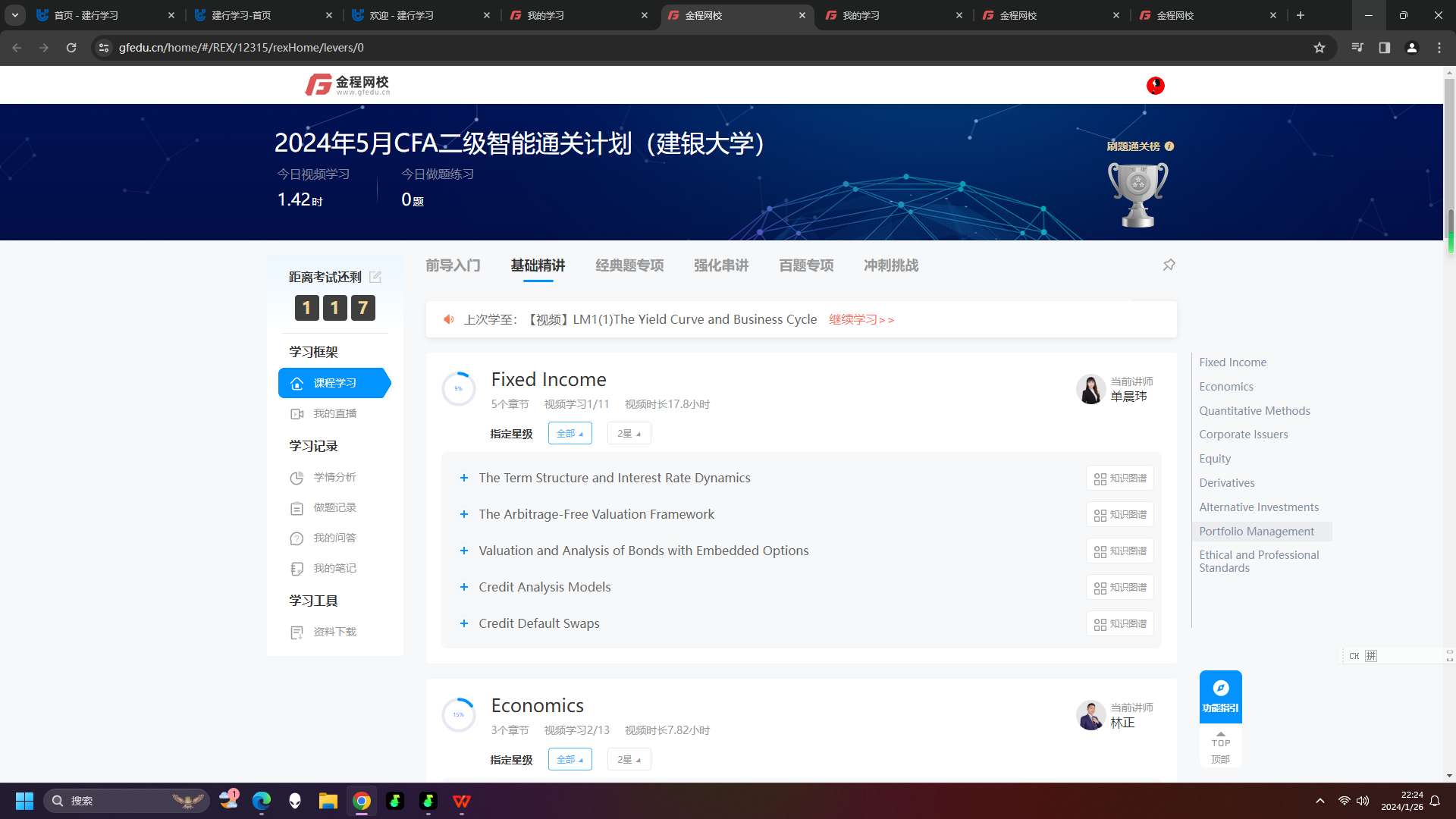The image size is (1456, 819).
Task: Bookmark this page with the star icon
Action: pos(1319,47)
